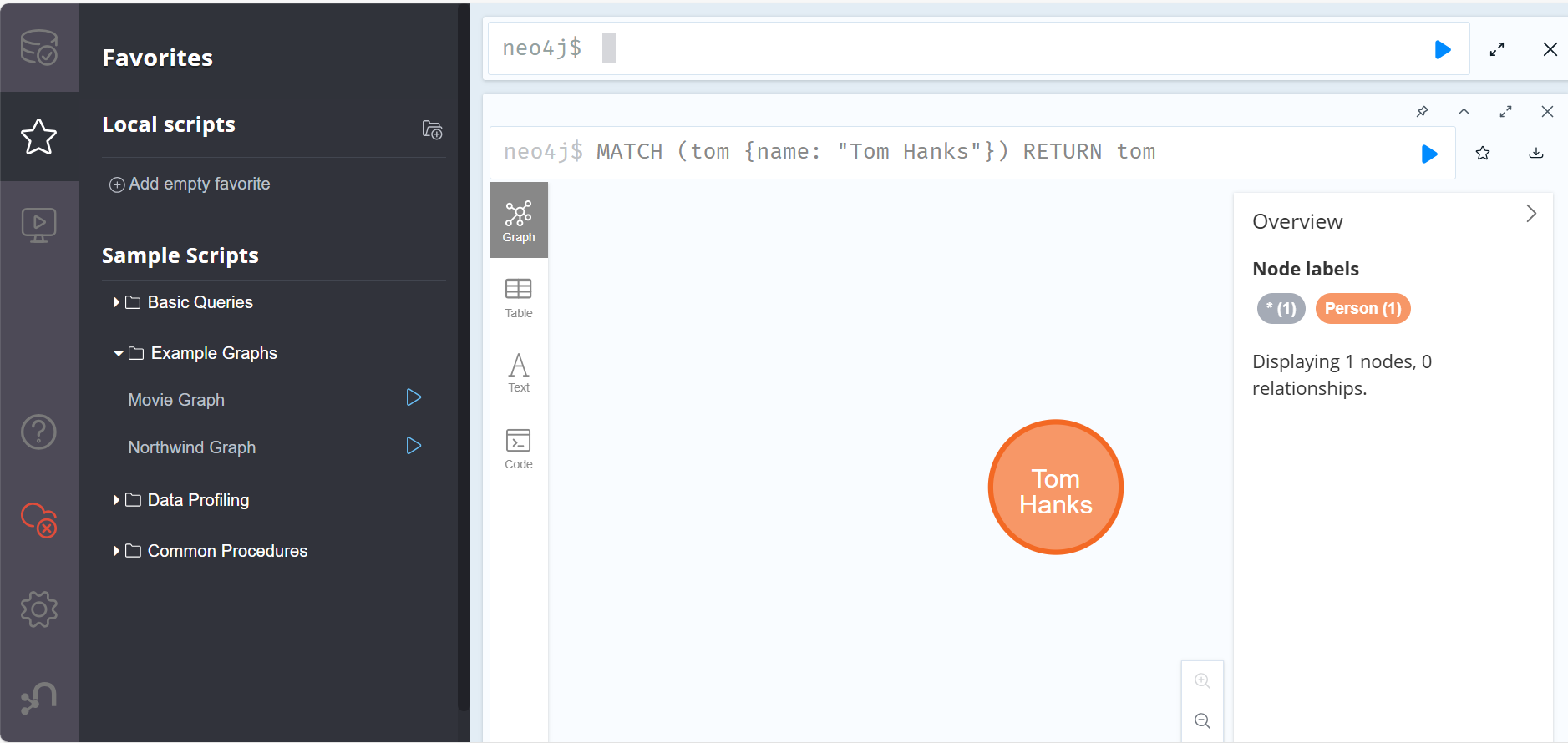Click the Local scripts heading
Screen dimensions: 1568x743
tap(169, 124)
